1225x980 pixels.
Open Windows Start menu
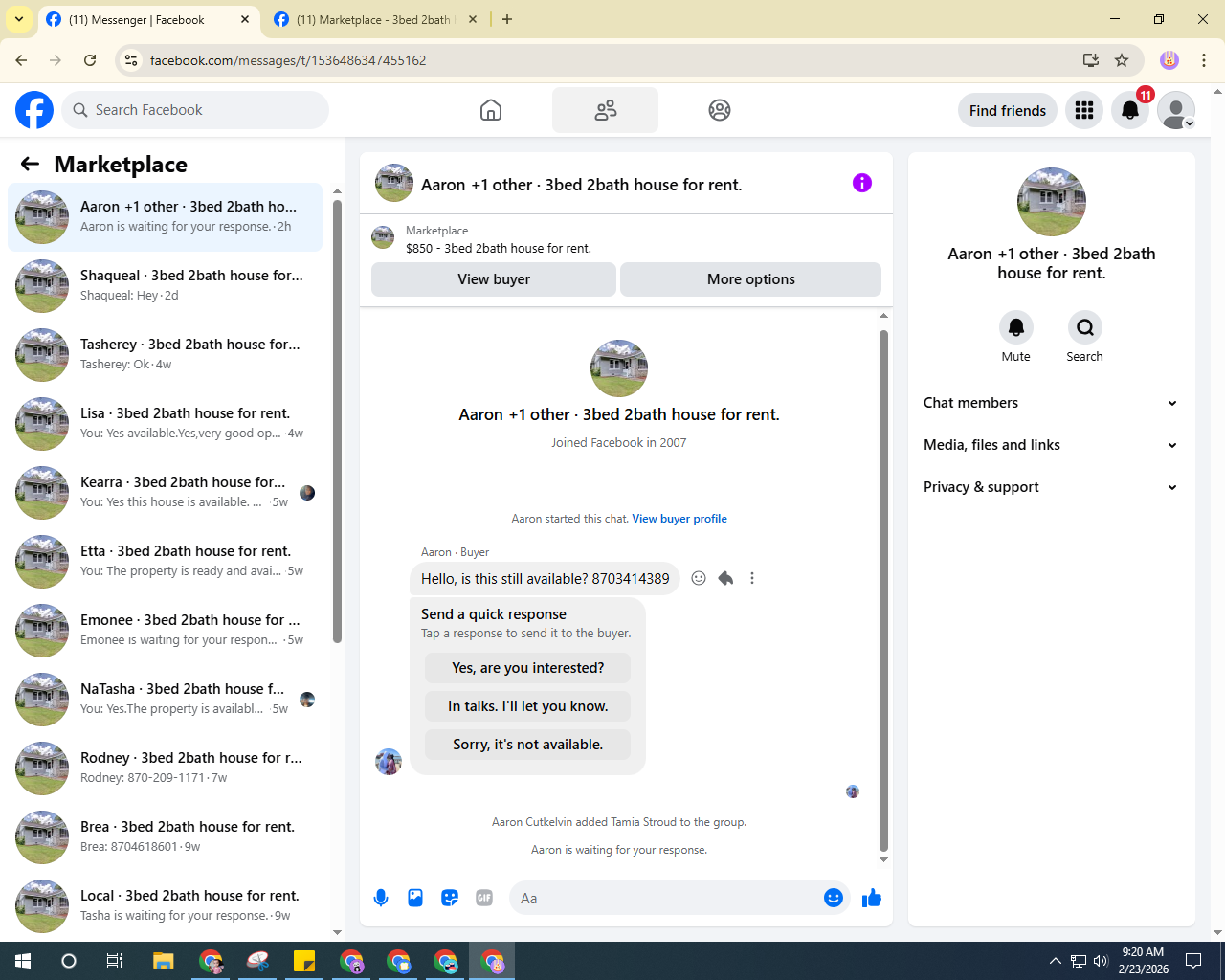23,961
